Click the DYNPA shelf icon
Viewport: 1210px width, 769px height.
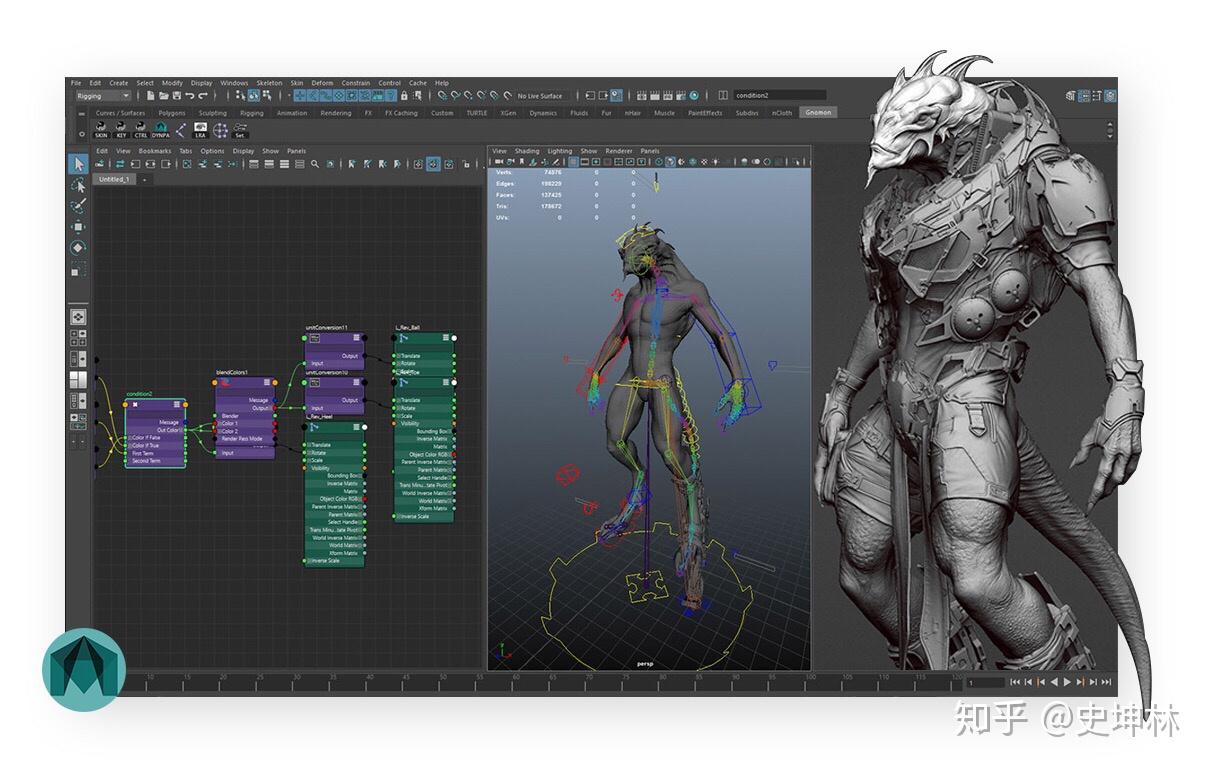[x=160, y=130]
